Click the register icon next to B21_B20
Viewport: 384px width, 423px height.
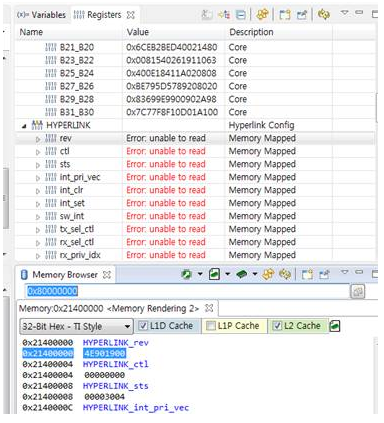pyautogui.click(x=51, y=47)
